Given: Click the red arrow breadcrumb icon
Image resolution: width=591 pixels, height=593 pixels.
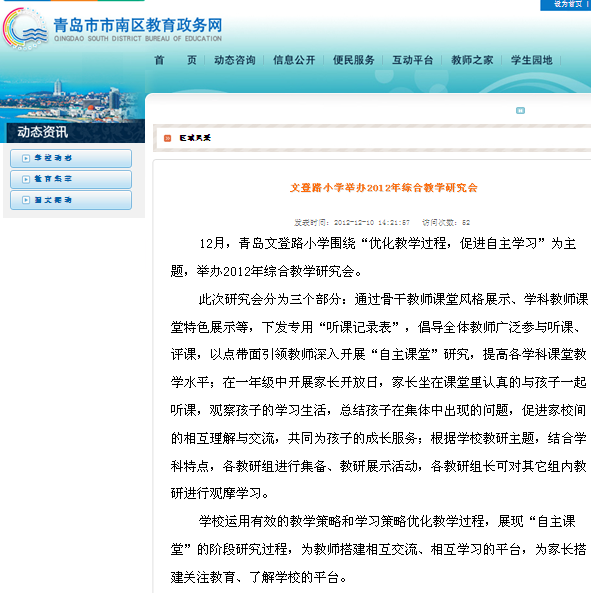Looking at the screenshot, I should click(x=168, y=138).
